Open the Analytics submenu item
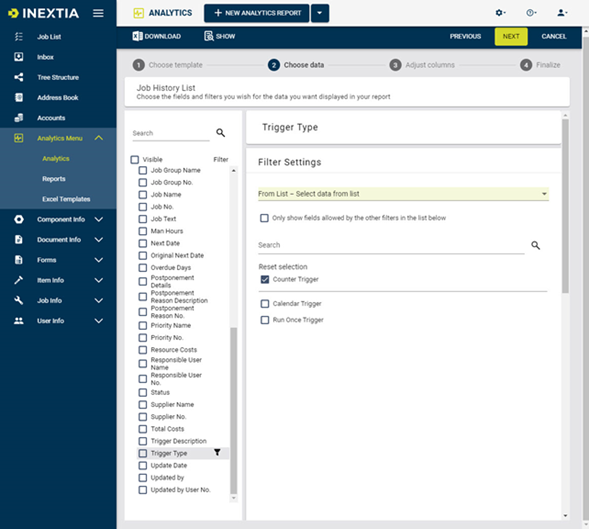Screen dimensions: 589x529 (x=56, y=159)
